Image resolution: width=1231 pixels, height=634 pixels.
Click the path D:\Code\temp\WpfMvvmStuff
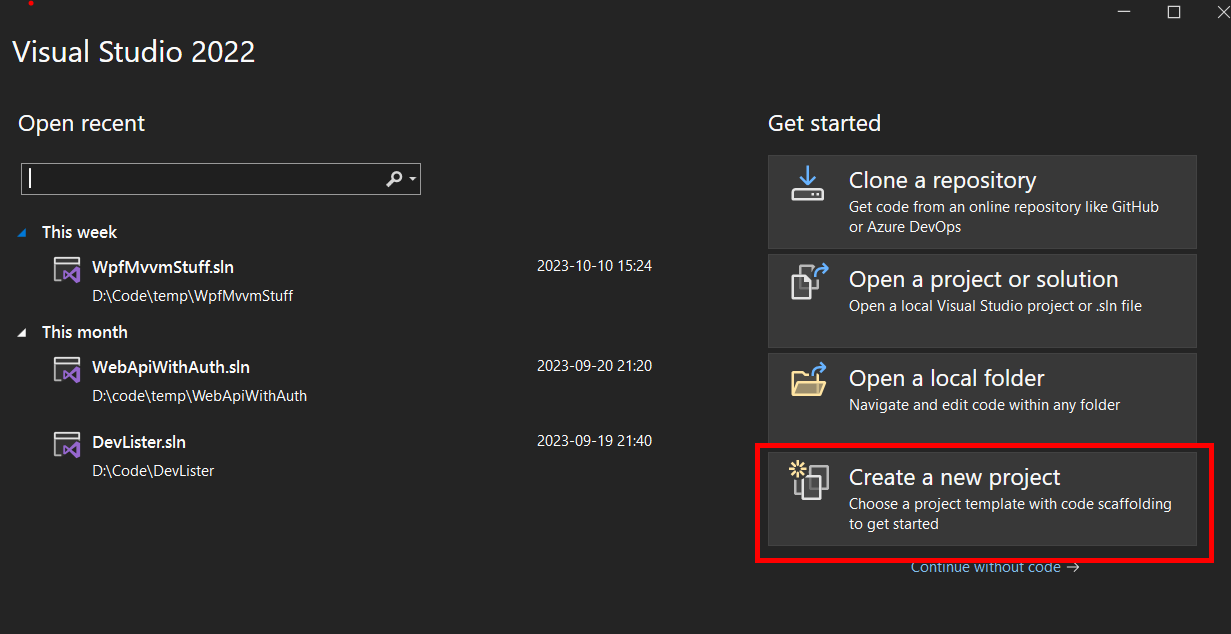(x=193, y=296)
